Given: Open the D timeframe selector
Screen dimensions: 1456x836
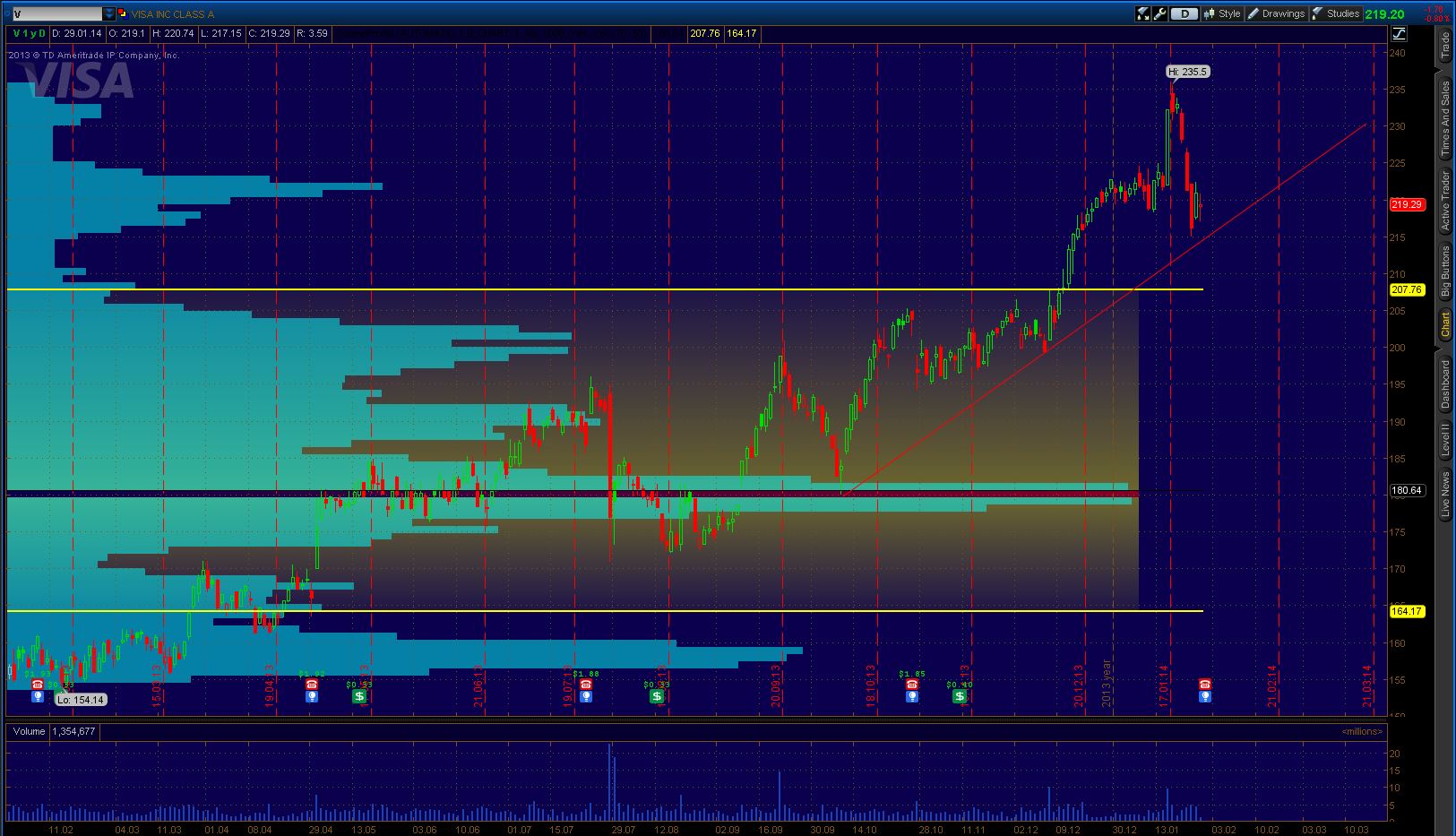Looking at the screenshot, I should [x=1185, y=13].
